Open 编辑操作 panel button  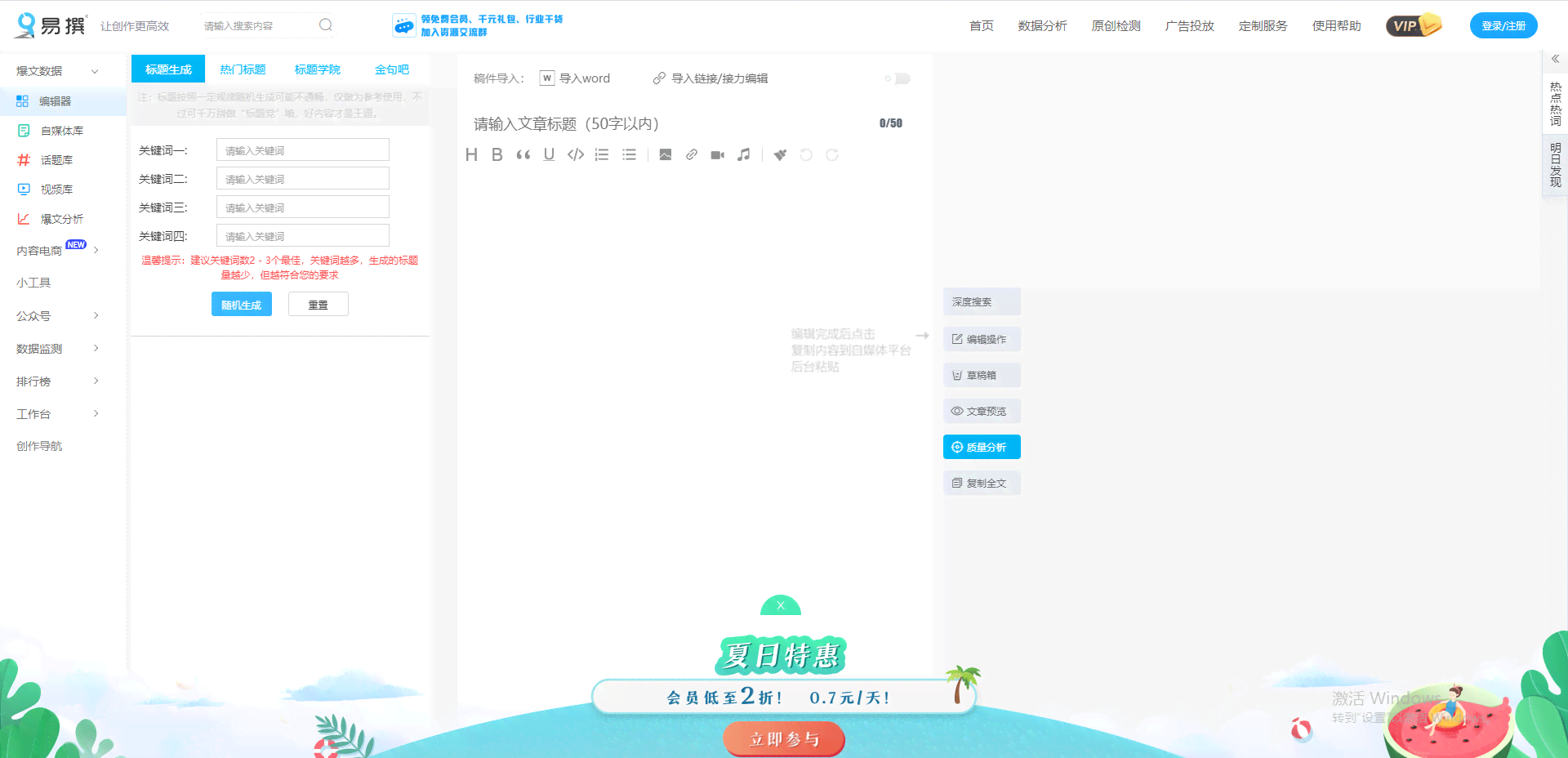(982, 339)
